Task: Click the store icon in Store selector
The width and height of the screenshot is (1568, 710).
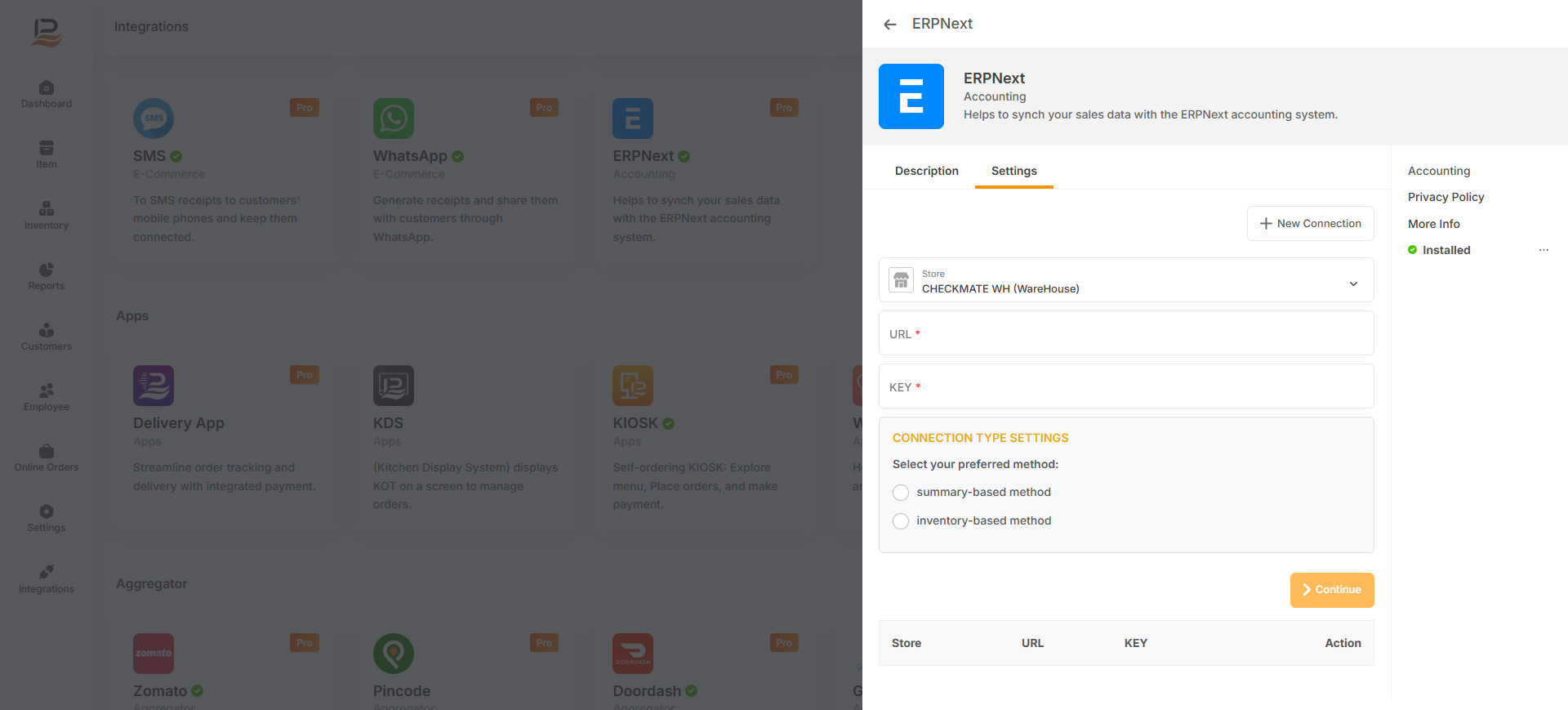Action: (x=902, y=280)
